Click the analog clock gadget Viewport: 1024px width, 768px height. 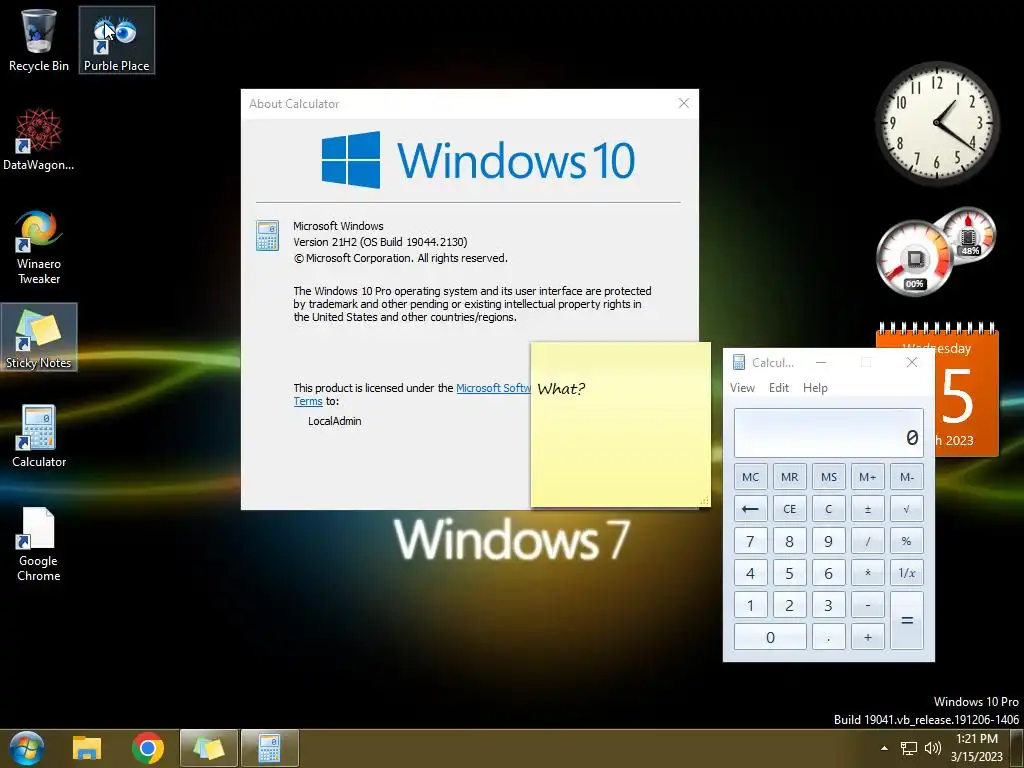(937, 123)
